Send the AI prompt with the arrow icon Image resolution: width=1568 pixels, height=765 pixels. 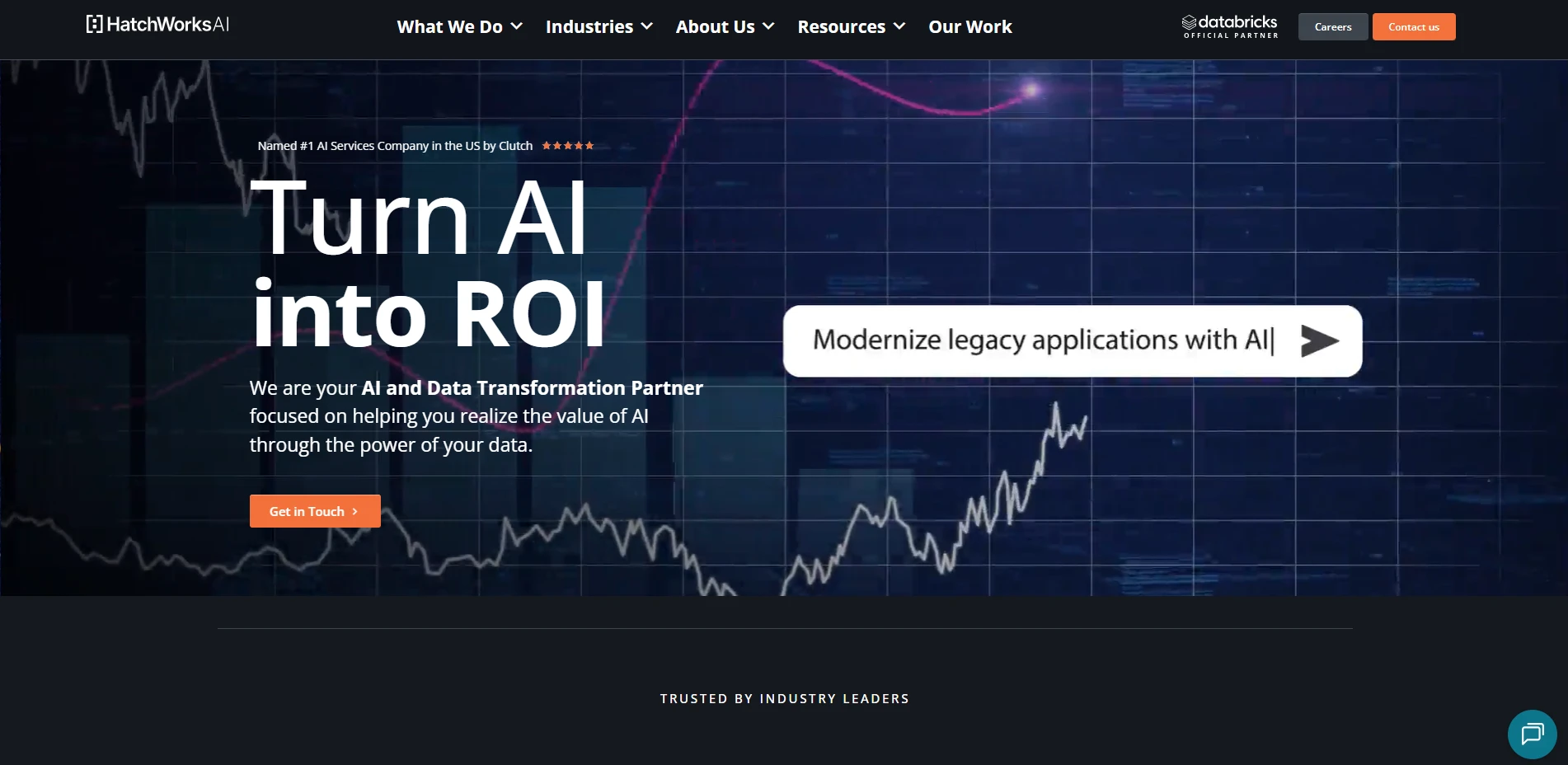point(1319,341)
